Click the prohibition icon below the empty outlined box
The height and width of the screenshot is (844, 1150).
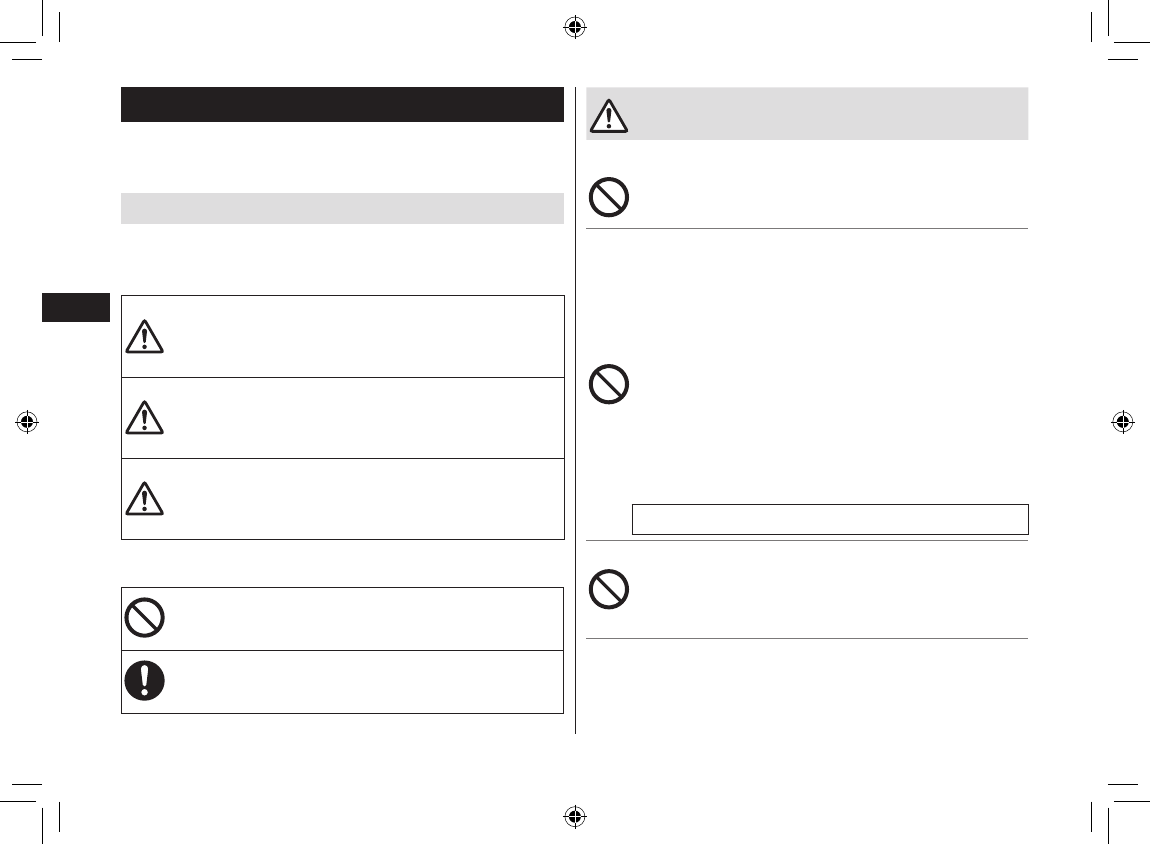click(609, 589)
